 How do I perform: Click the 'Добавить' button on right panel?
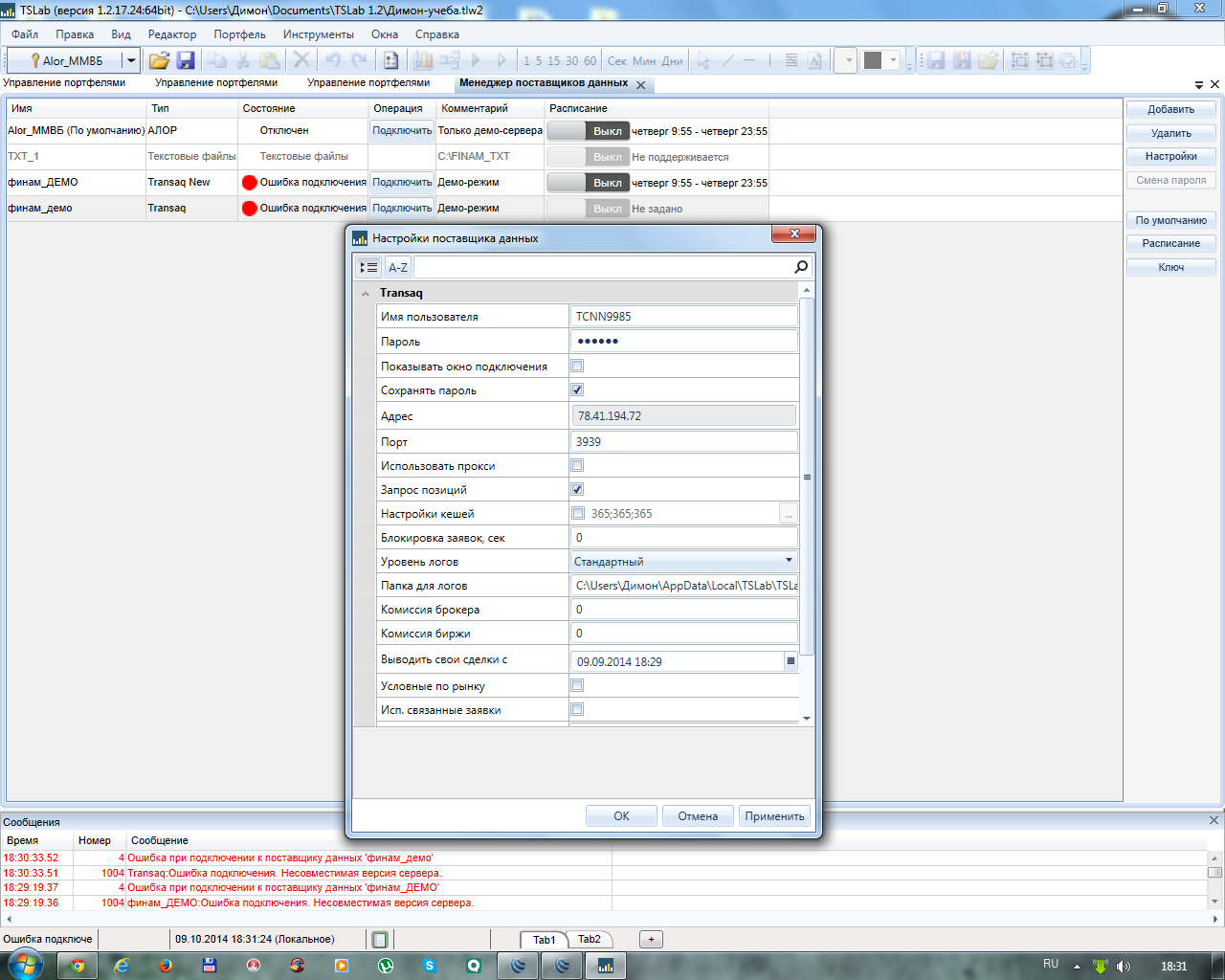[1170, 109]
